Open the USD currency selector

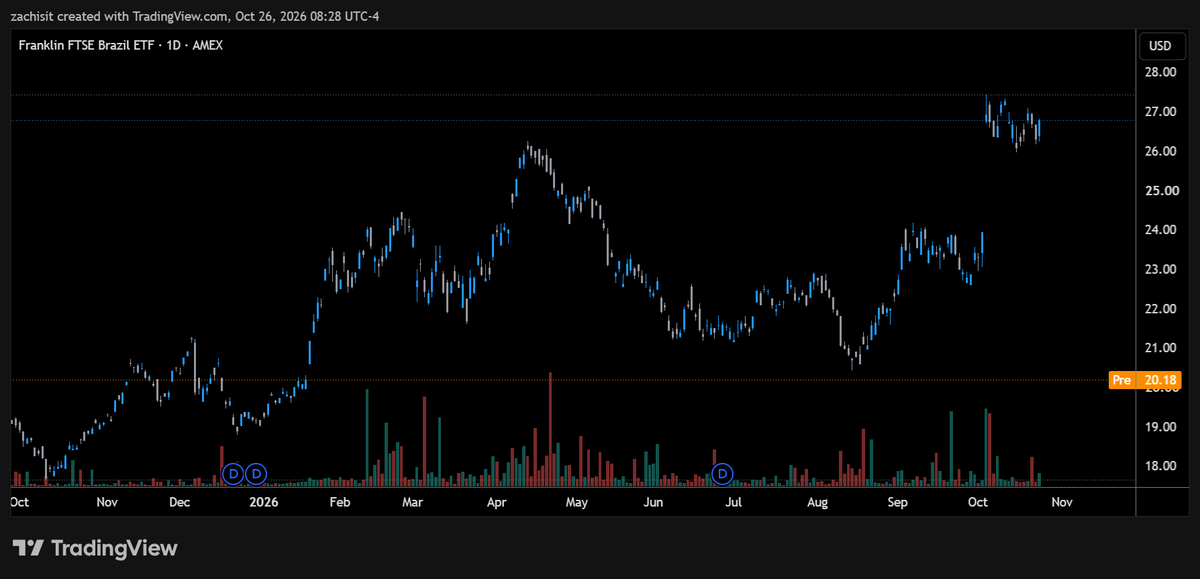[1160, 46]
